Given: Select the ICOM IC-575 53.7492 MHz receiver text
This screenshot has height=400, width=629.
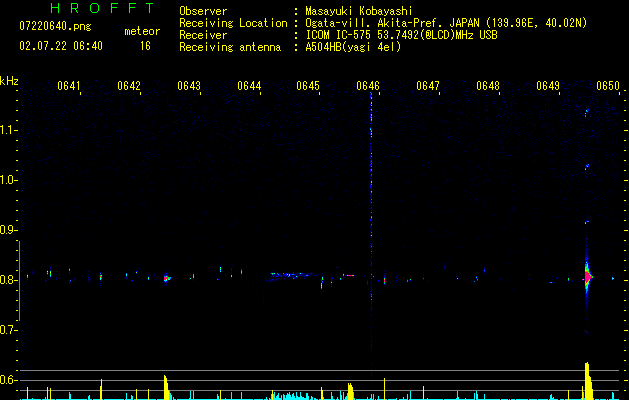Looking at the screenshot, I should (x=401, y=35).
